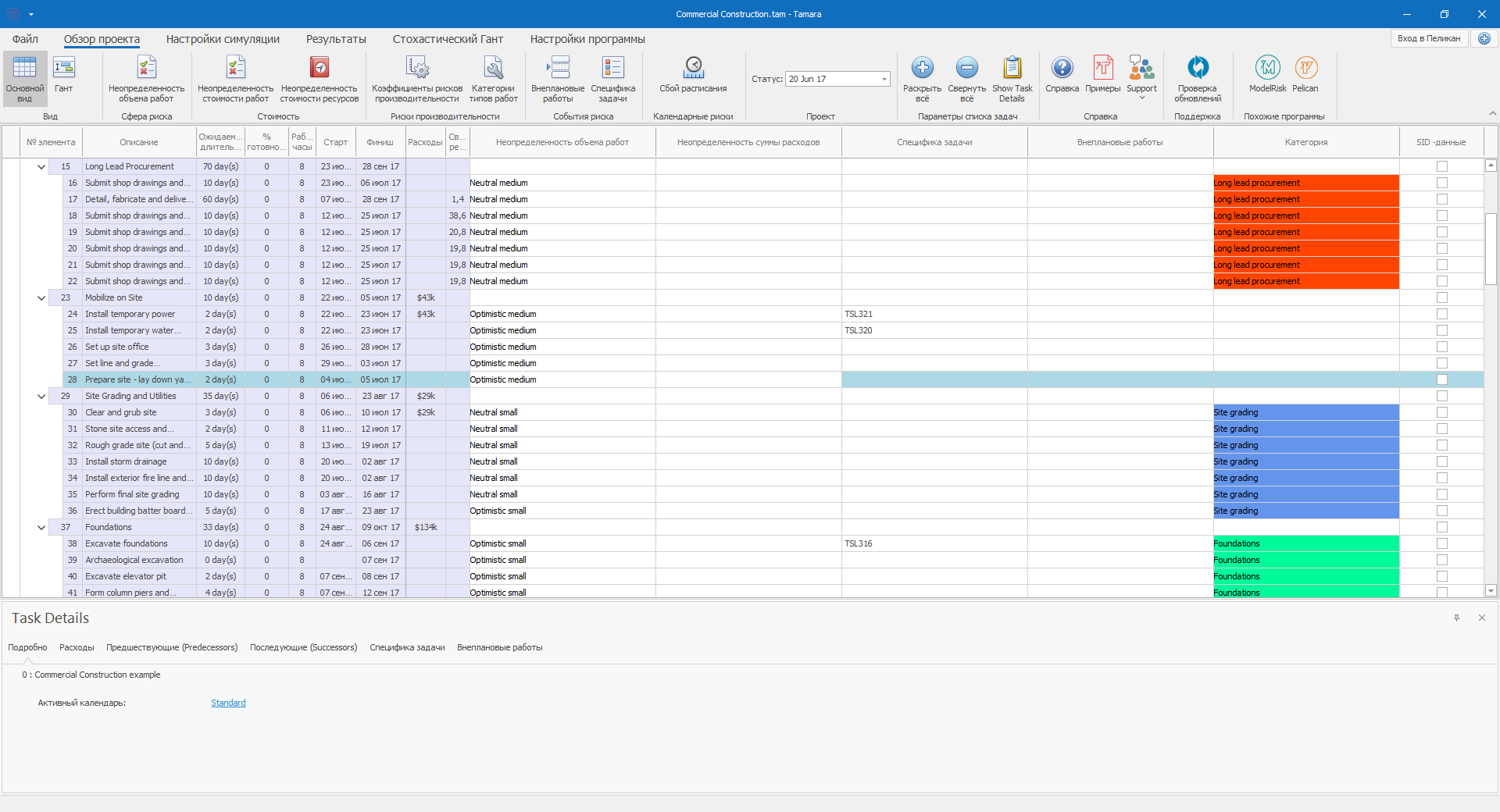Check SID box for Excavate foundations row
Viewport: 1500px width, 812px height.
point(1441,543)
